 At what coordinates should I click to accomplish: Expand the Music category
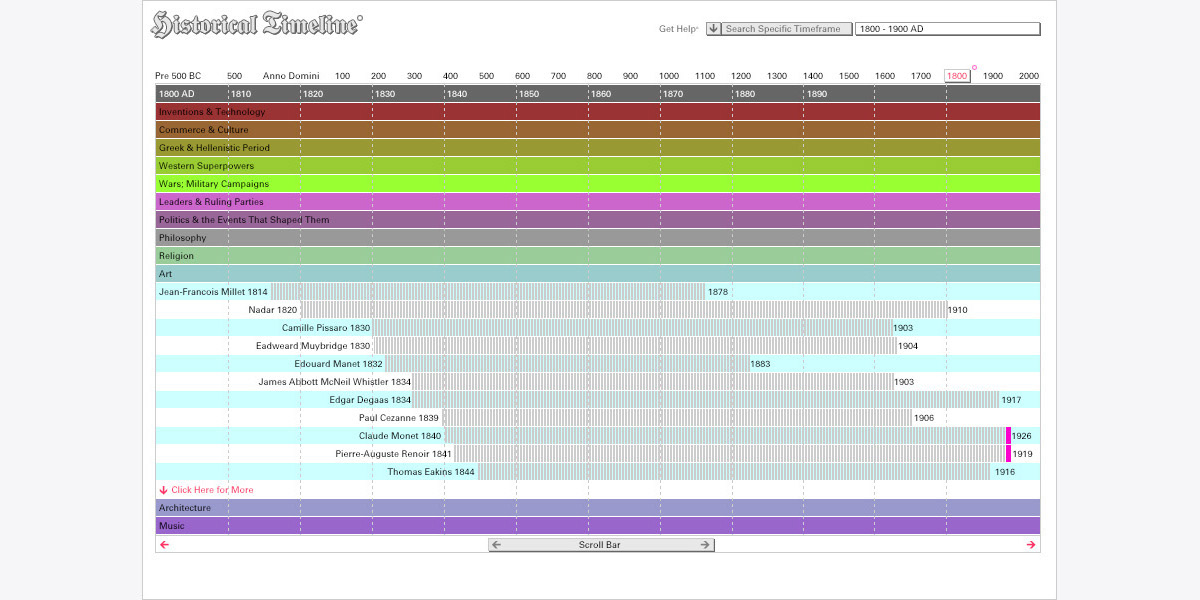coord(171,526)
